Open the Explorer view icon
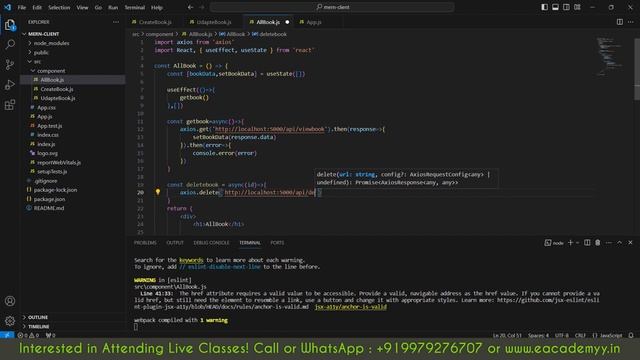The image size is (640, 360). [10, 25]
